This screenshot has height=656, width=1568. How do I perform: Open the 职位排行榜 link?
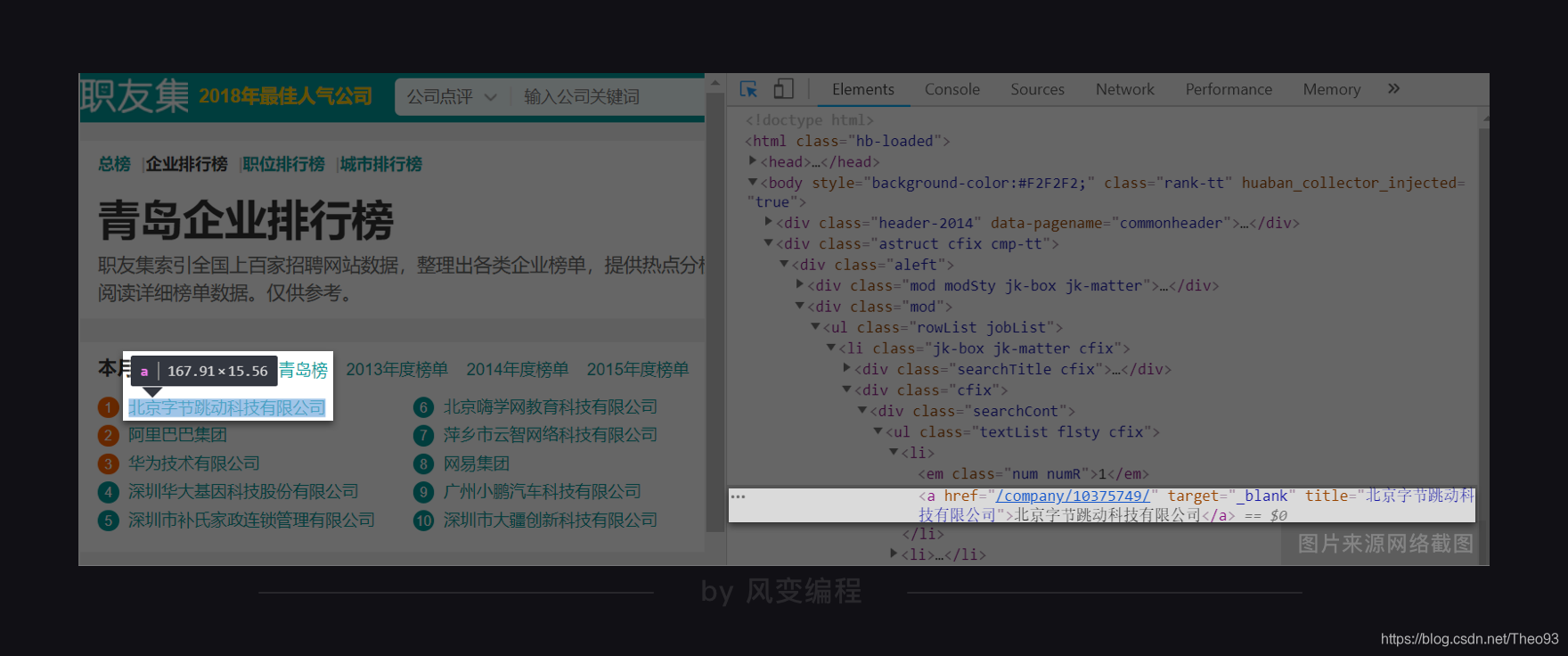pos(283,164)
